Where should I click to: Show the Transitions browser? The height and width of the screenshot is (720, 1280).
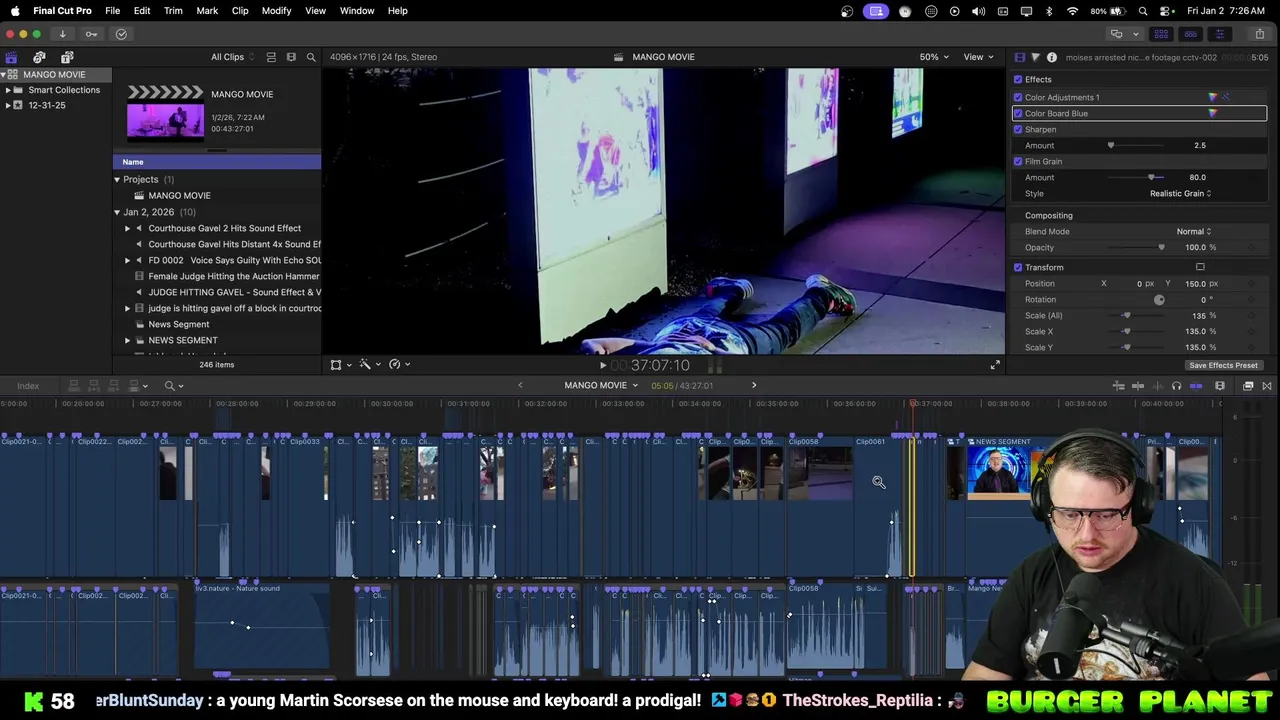tap(1267, 386)
